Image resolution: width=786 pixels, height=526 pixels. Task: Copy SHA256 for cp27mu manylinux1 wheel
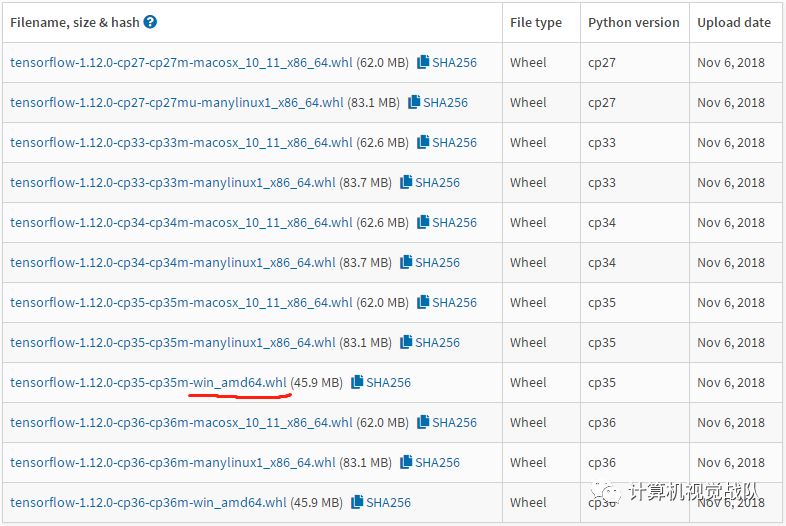tap(438, 102)
